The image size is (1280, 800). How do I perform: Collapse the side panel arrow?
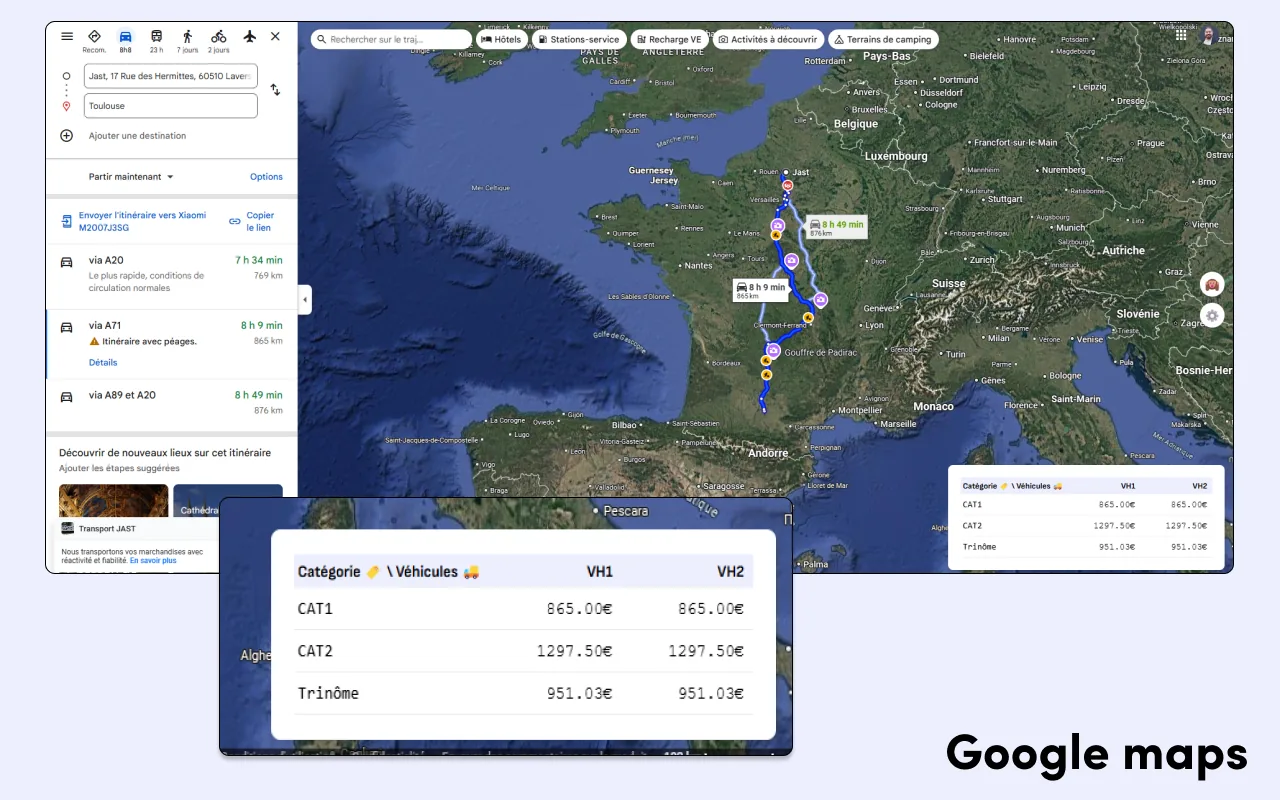(305, 299)
